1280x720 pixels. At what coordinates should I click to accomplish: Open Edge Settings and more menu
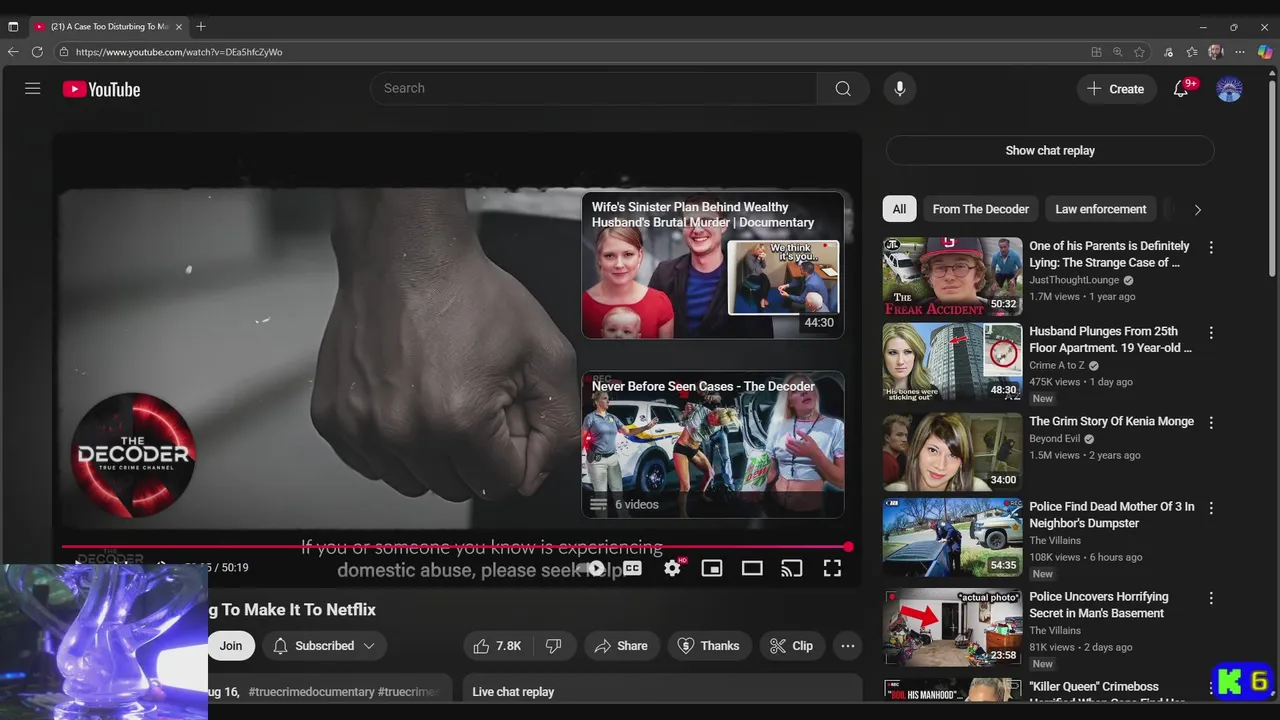click(1240, 52)
